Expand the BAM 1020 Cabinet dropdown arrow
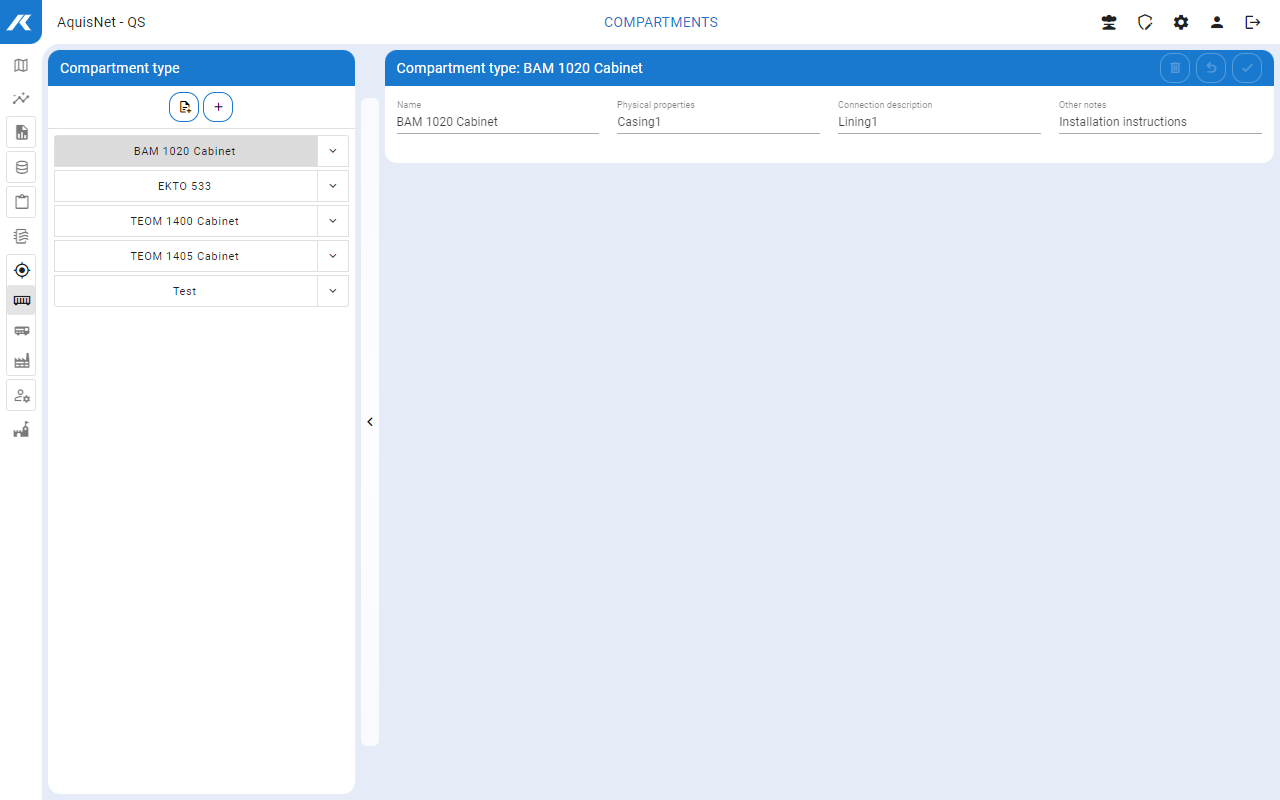 tap(333, 151)
